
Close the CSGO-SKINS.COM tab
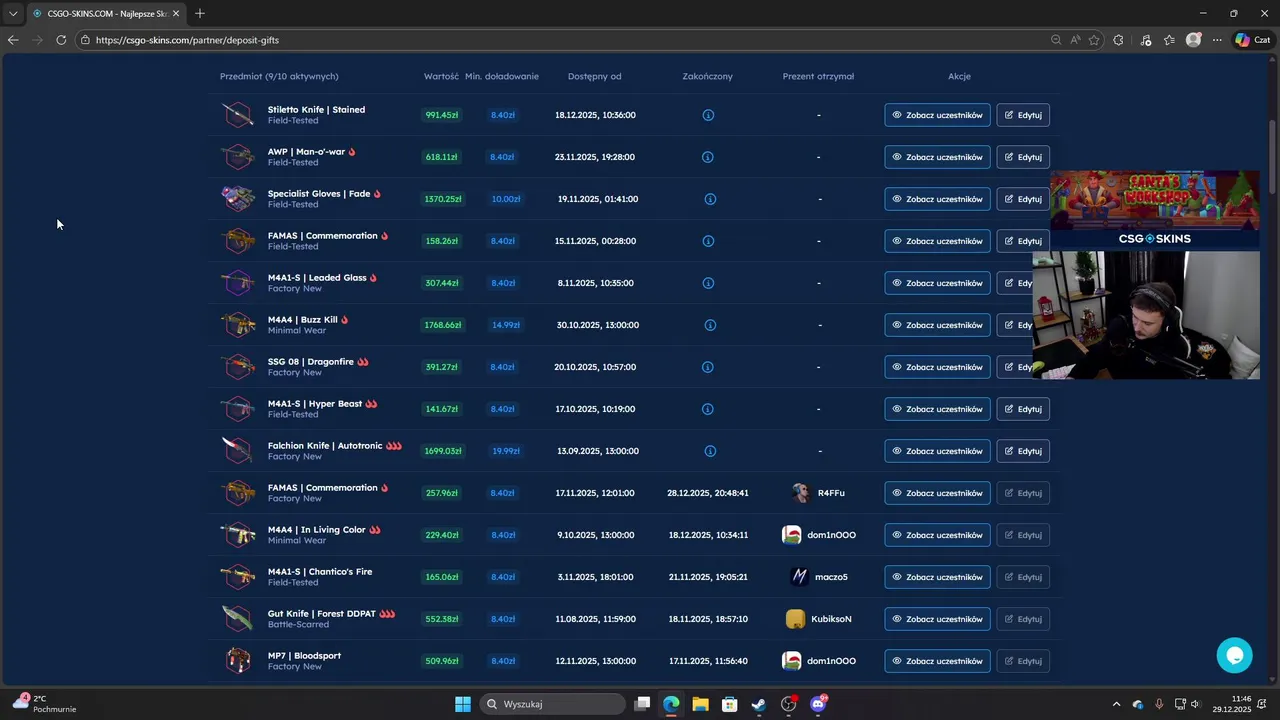(x=177, y=13)
